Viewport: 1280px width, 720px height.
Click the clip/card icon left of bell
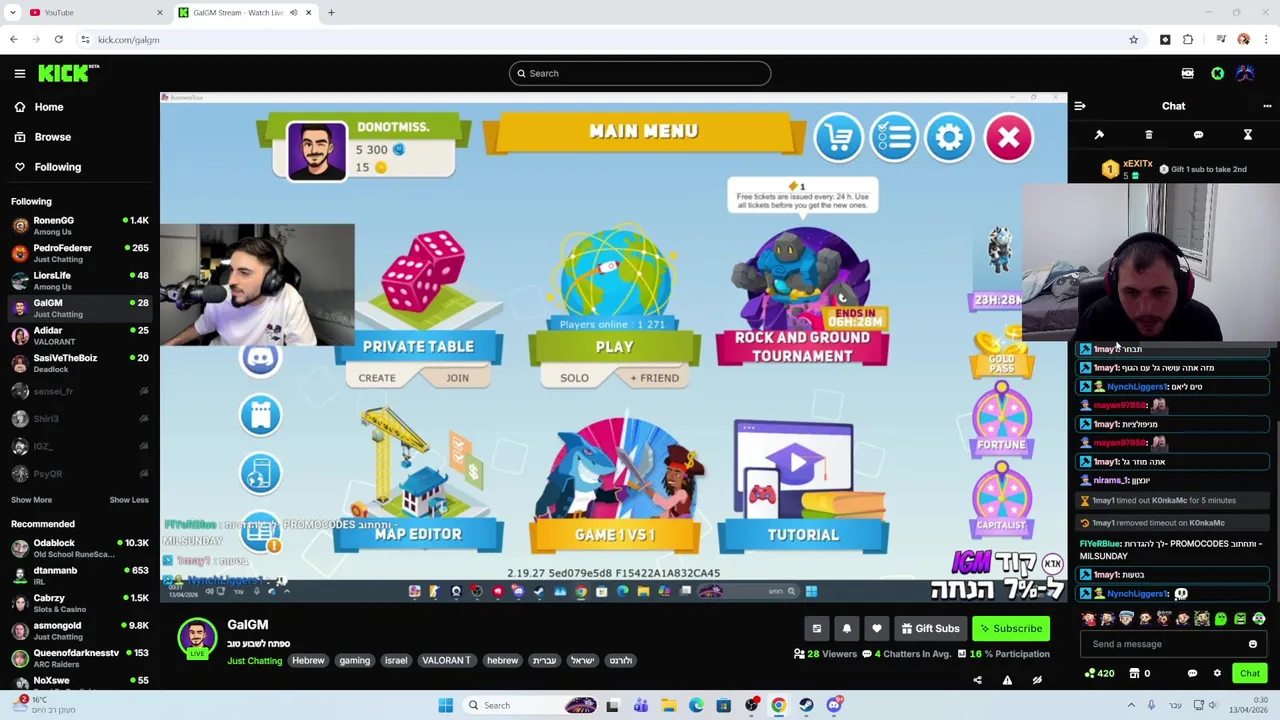tap(817, 628)
